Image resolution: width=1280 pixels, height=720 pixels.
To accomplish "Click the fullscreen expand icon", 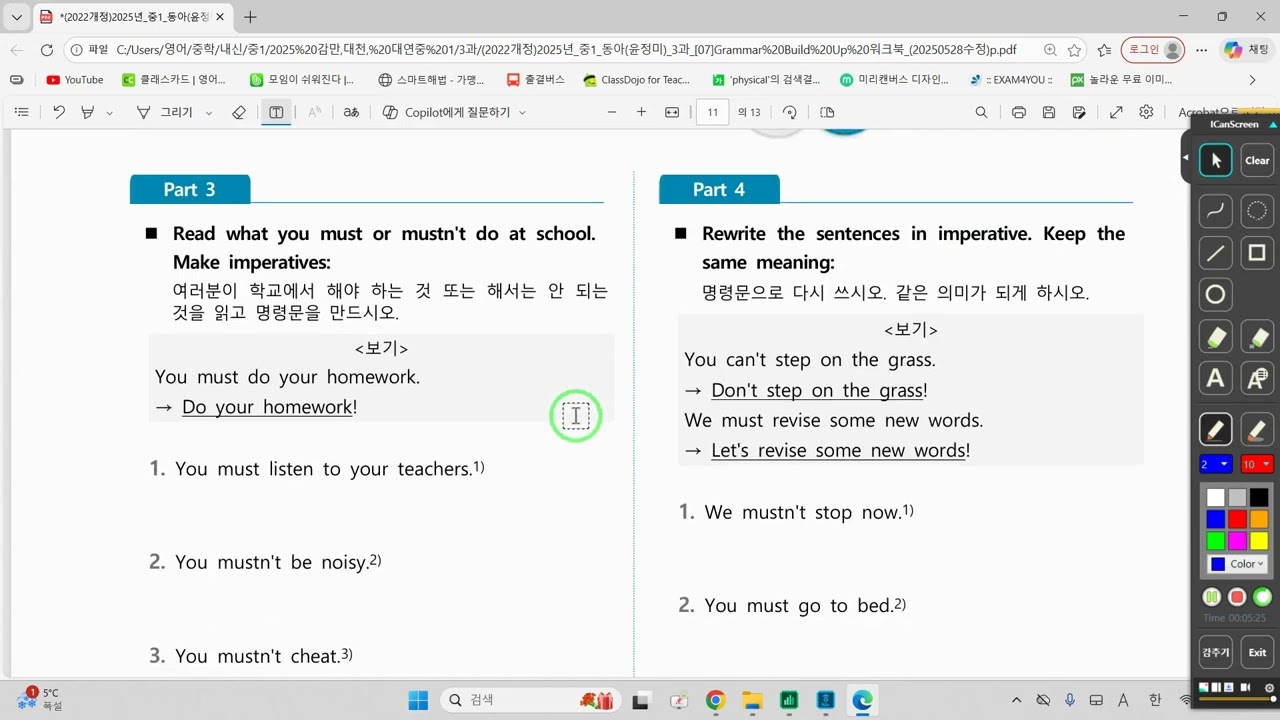I will tap(1117, 112).
